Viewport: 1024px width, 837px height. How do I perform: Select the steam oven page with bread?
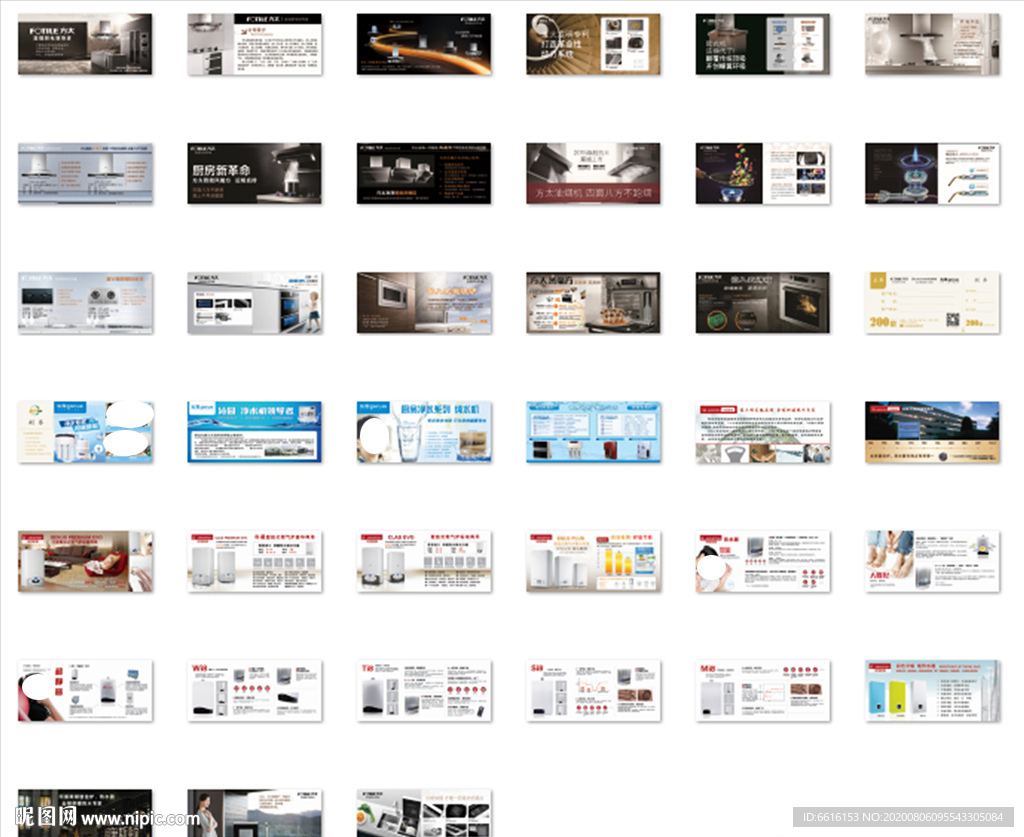tap(593, 303)
